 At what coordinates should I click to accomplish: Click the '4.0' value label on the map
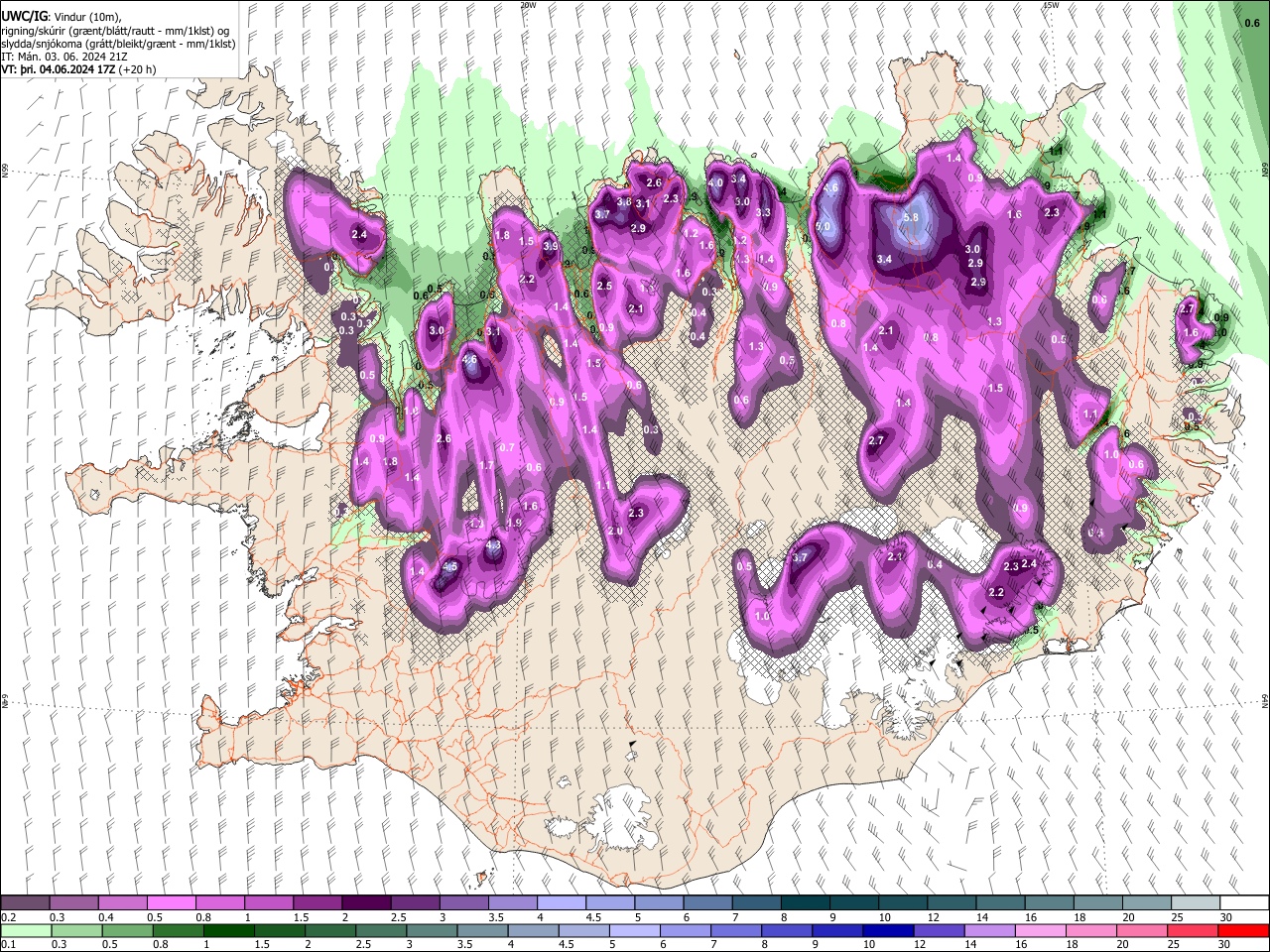click(x=714, y=182)
